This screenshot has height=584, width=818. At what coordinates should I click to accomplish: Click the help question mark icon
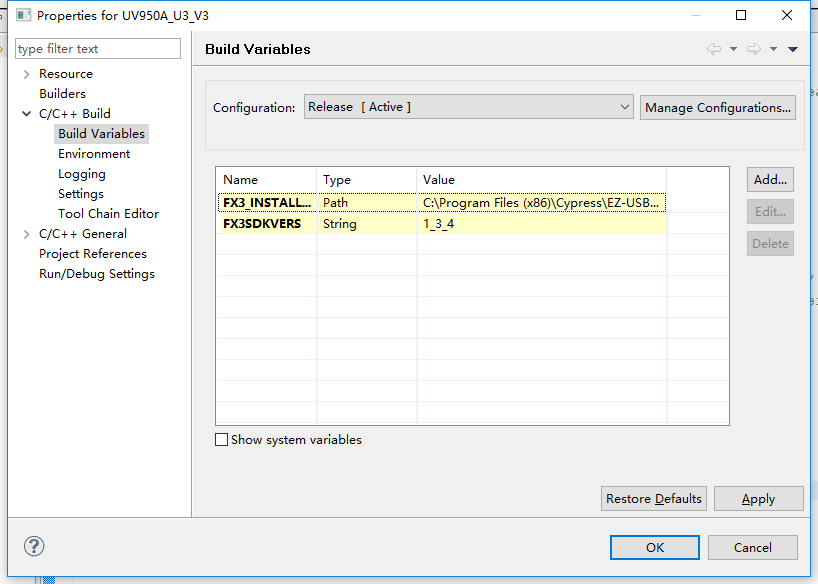pos(34,546)
